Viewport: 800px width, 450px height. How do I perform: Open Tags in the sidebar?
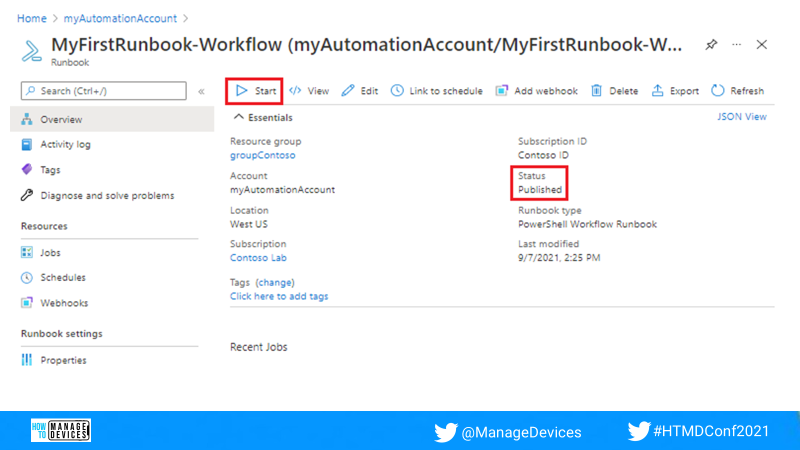click(50, 170)
